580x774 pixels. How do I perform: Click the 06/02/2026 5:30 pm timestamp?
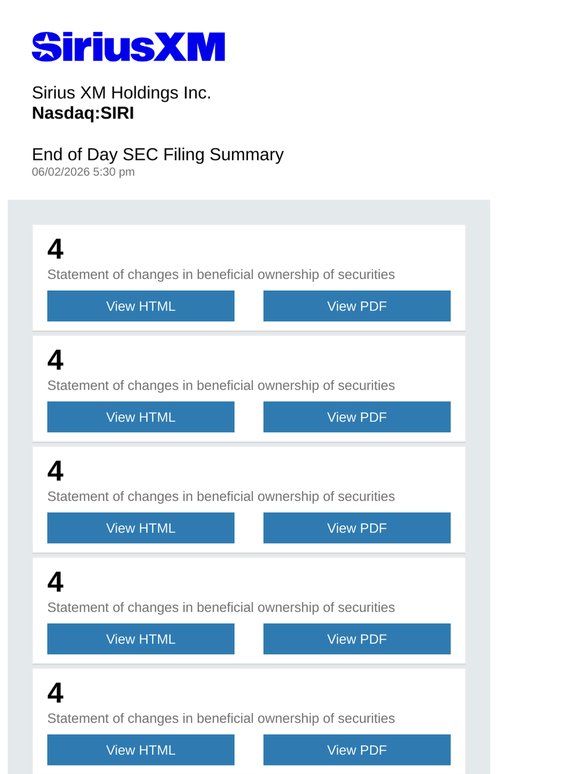[x=83, y=172]
